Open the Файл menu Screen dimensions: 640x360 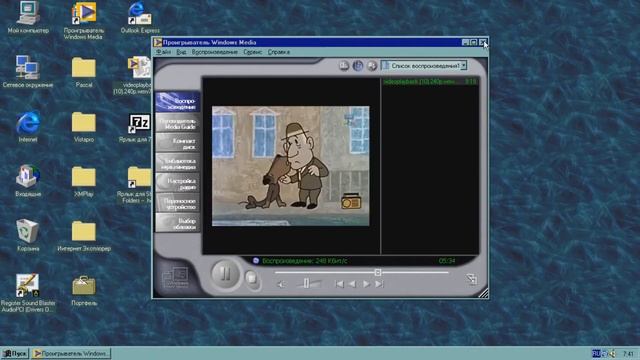[164, 52]
